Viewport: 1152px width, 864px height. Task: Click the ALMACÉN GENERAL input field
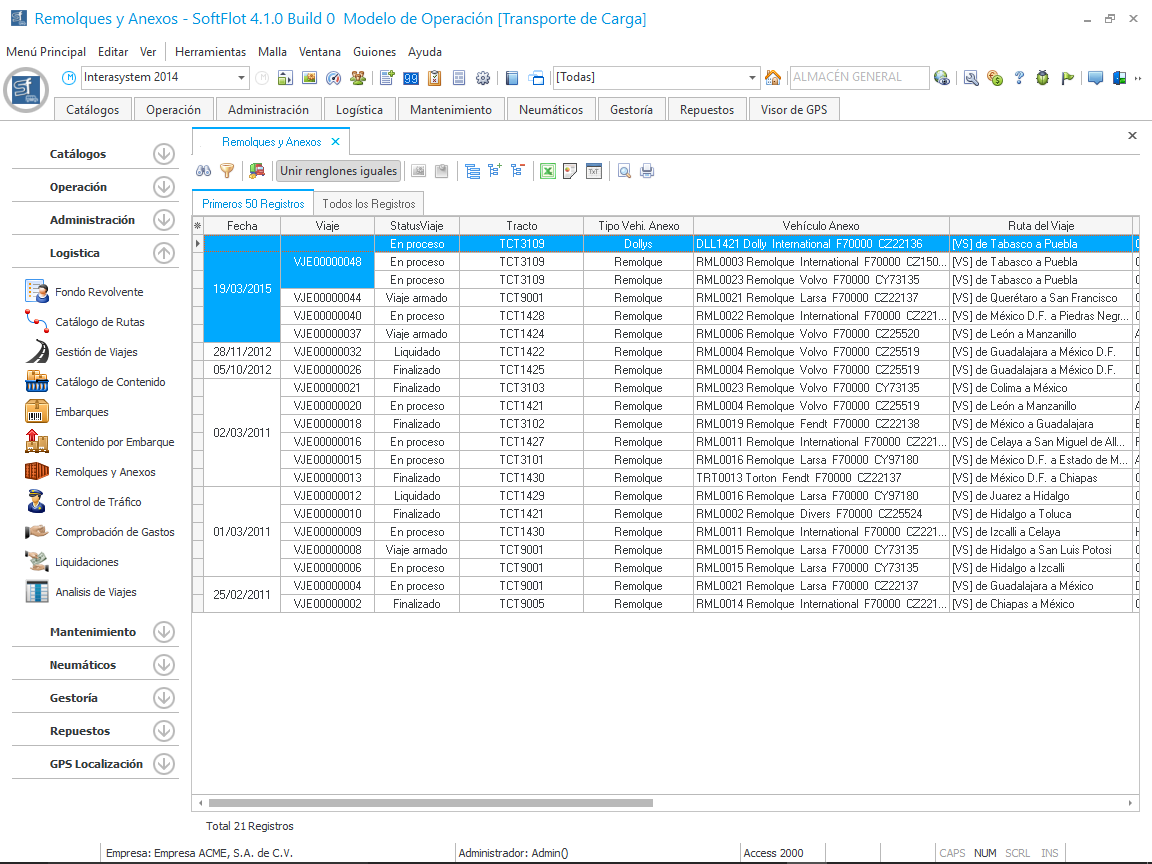(x=858, y=78)
